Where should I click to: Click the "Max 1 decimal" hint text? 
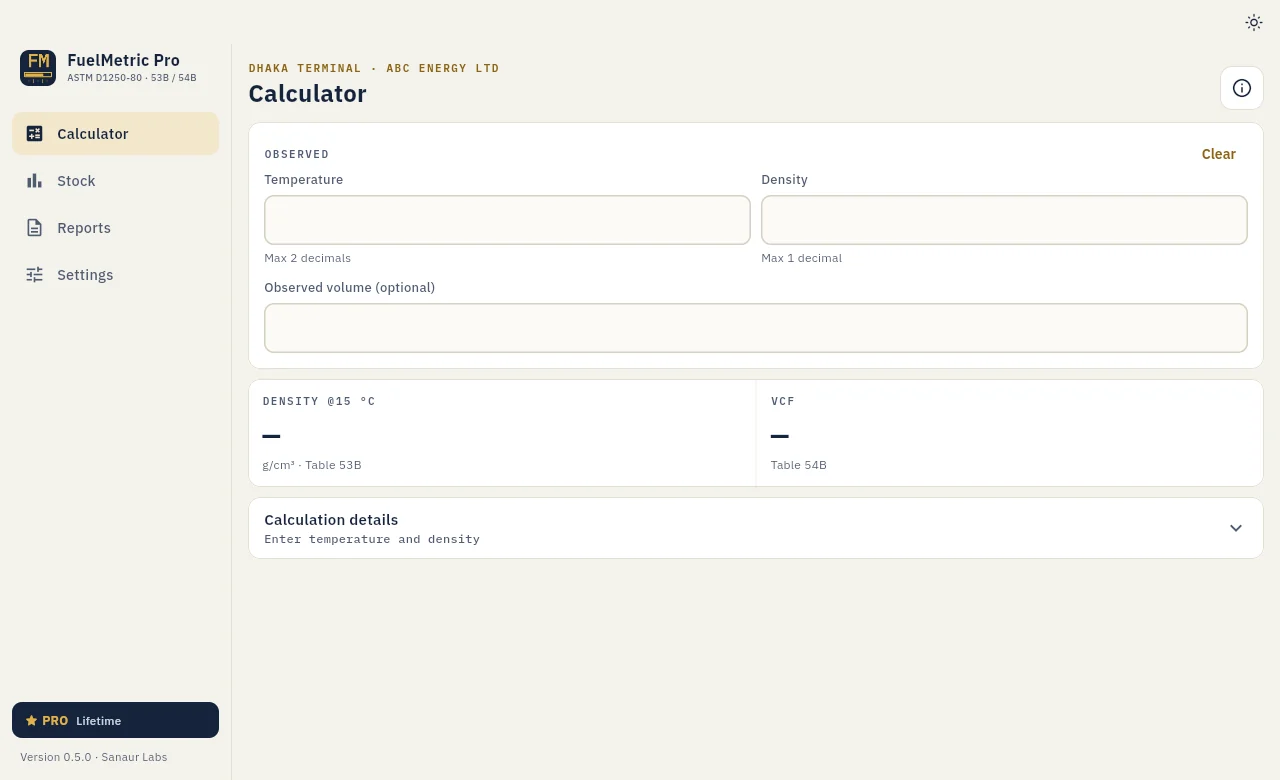[x=802, y=258]
